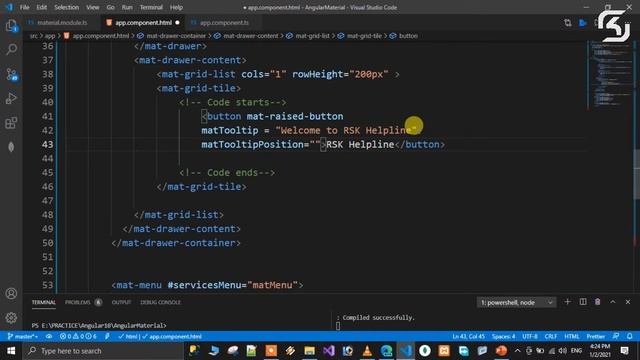Open notifications bell in status bar
The height and width of the screenshot is (360, 640).
(x=630, y=336)
